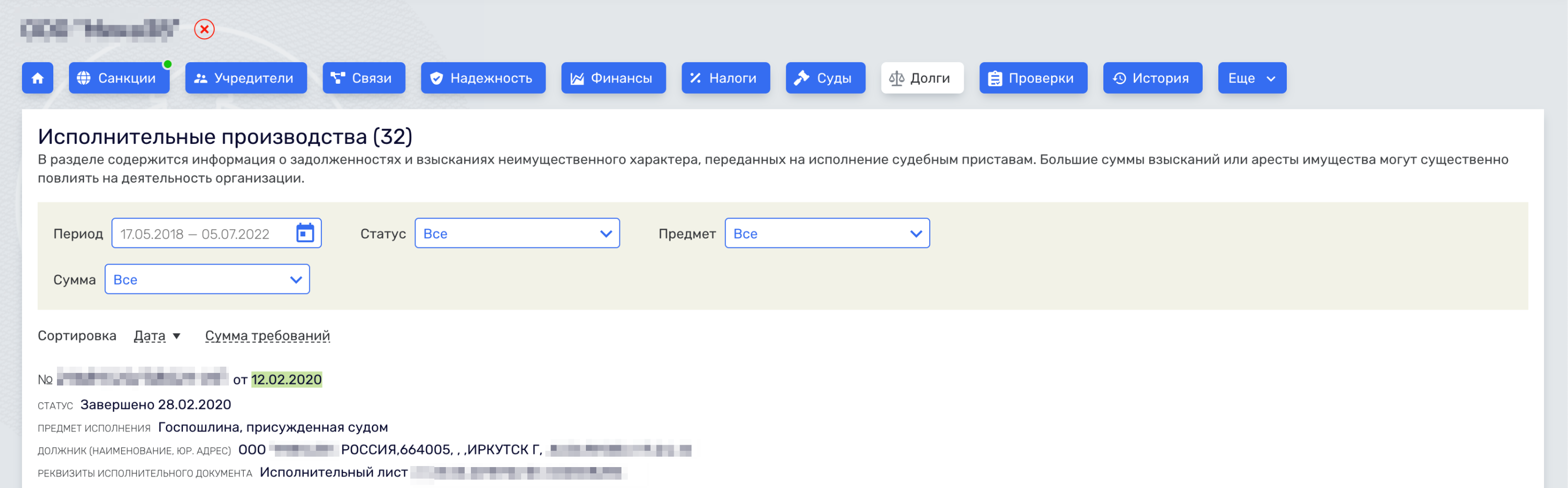The height and width of the screenshot is (488, 1568).
Task: Open the Санкции tab
Action: [x=119, y=78]
